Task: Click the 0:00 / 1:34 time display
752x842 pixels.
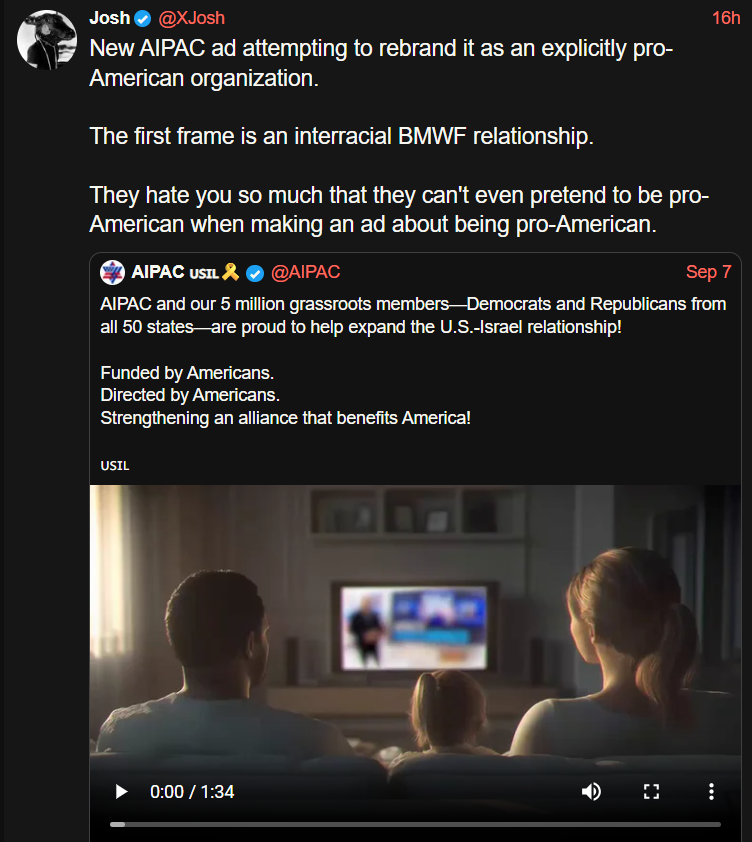Action: pyautogui.click(x=192, y=792)
